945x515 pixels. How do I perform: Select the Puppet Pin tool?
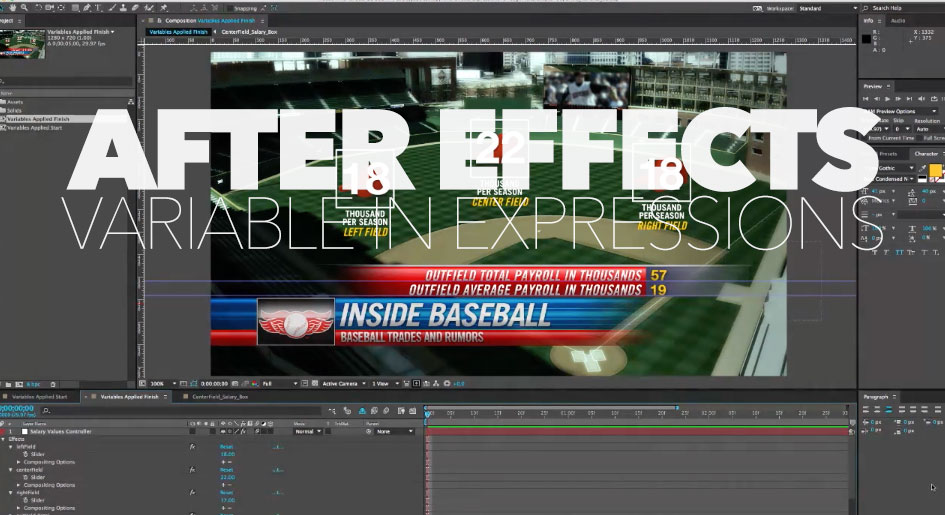163,8
